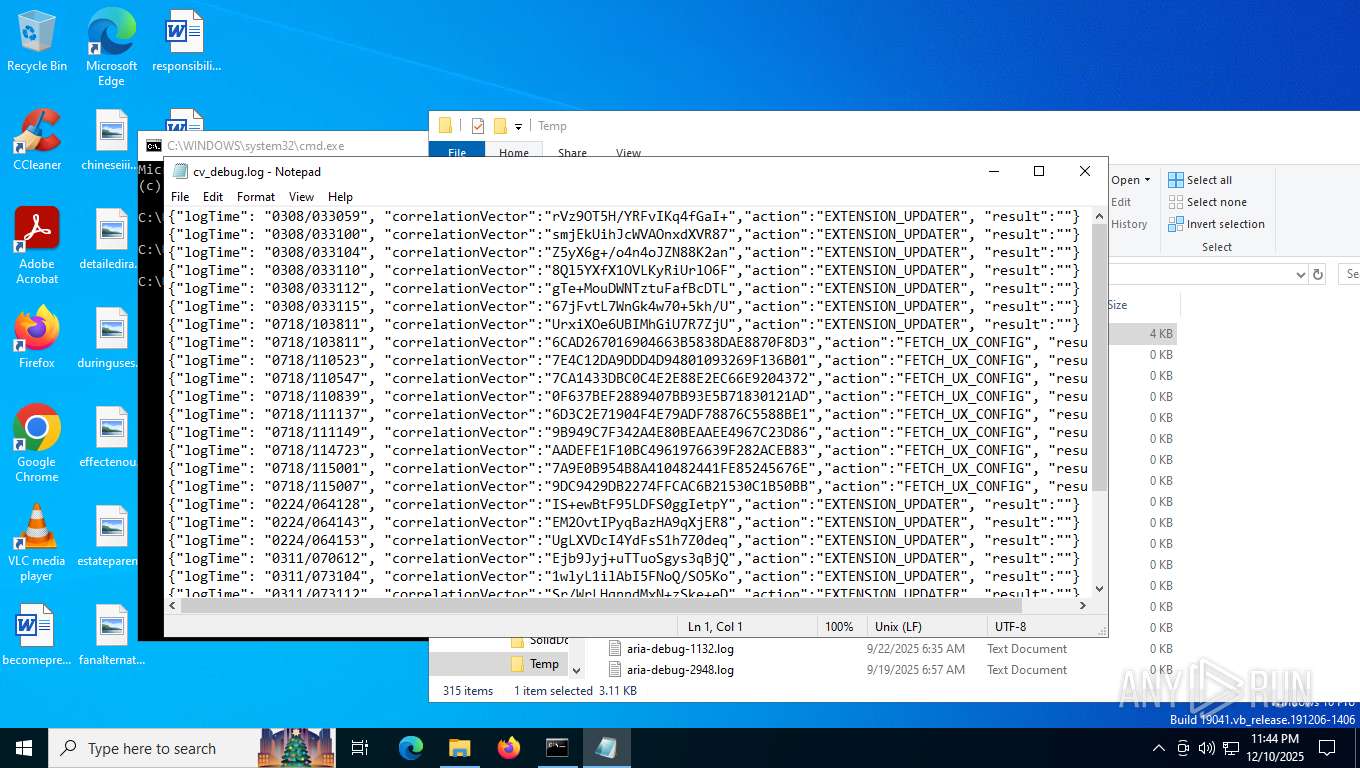Open Firefox from the taskbar
This screenshot has width=1360, height=768.
point(509,748)
